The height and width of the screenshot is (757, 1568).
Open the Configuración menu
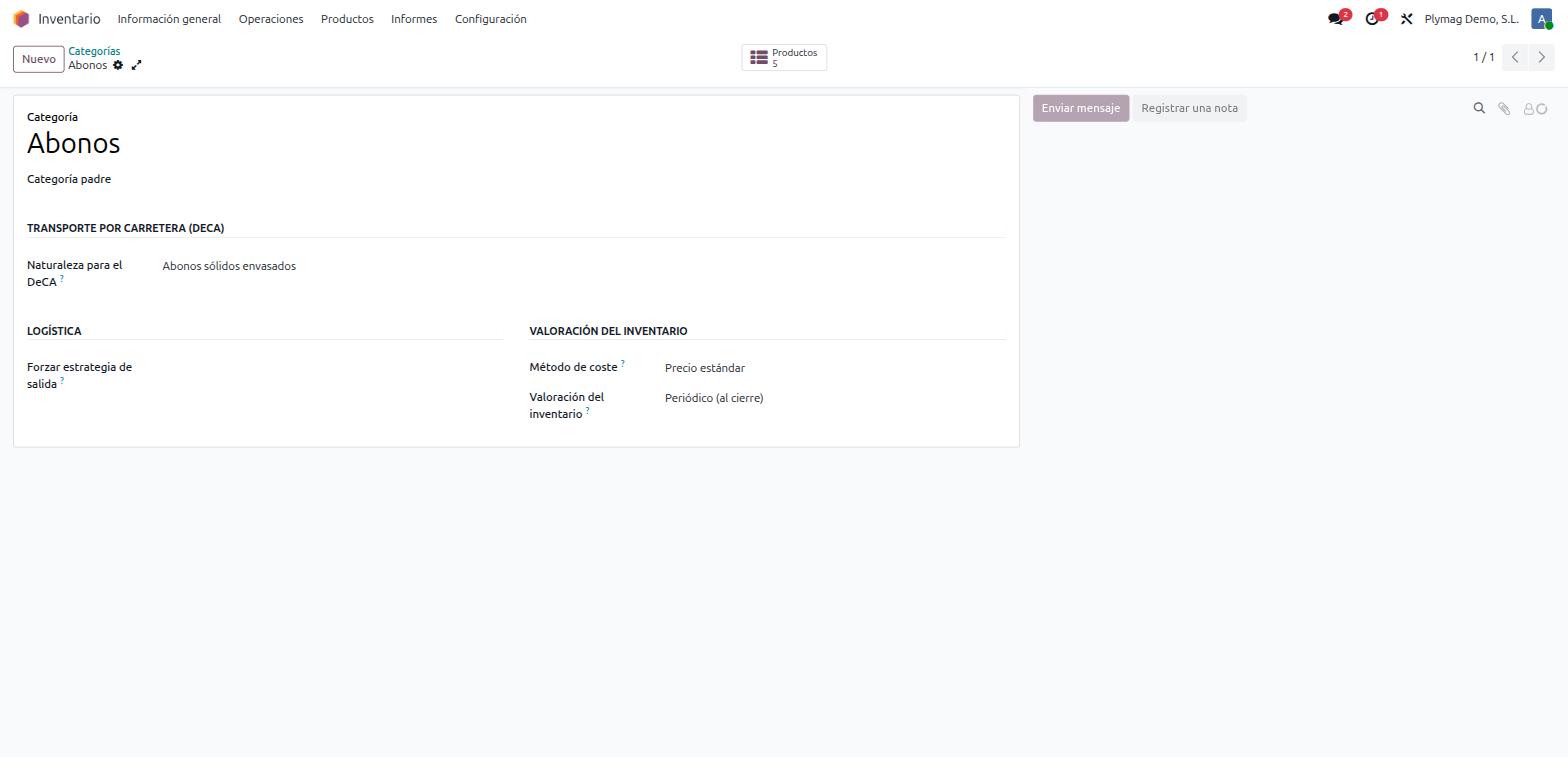(x=490, y=19)
